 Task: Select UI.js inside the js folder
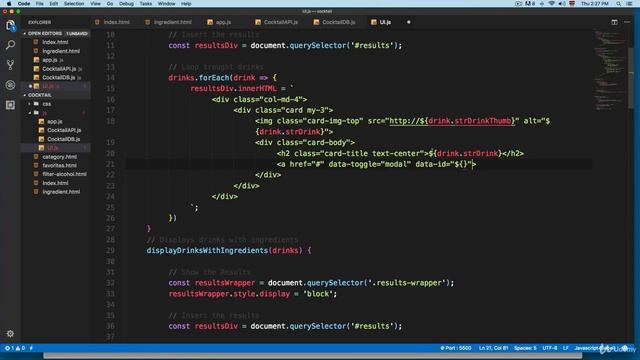tap(53, 148)
